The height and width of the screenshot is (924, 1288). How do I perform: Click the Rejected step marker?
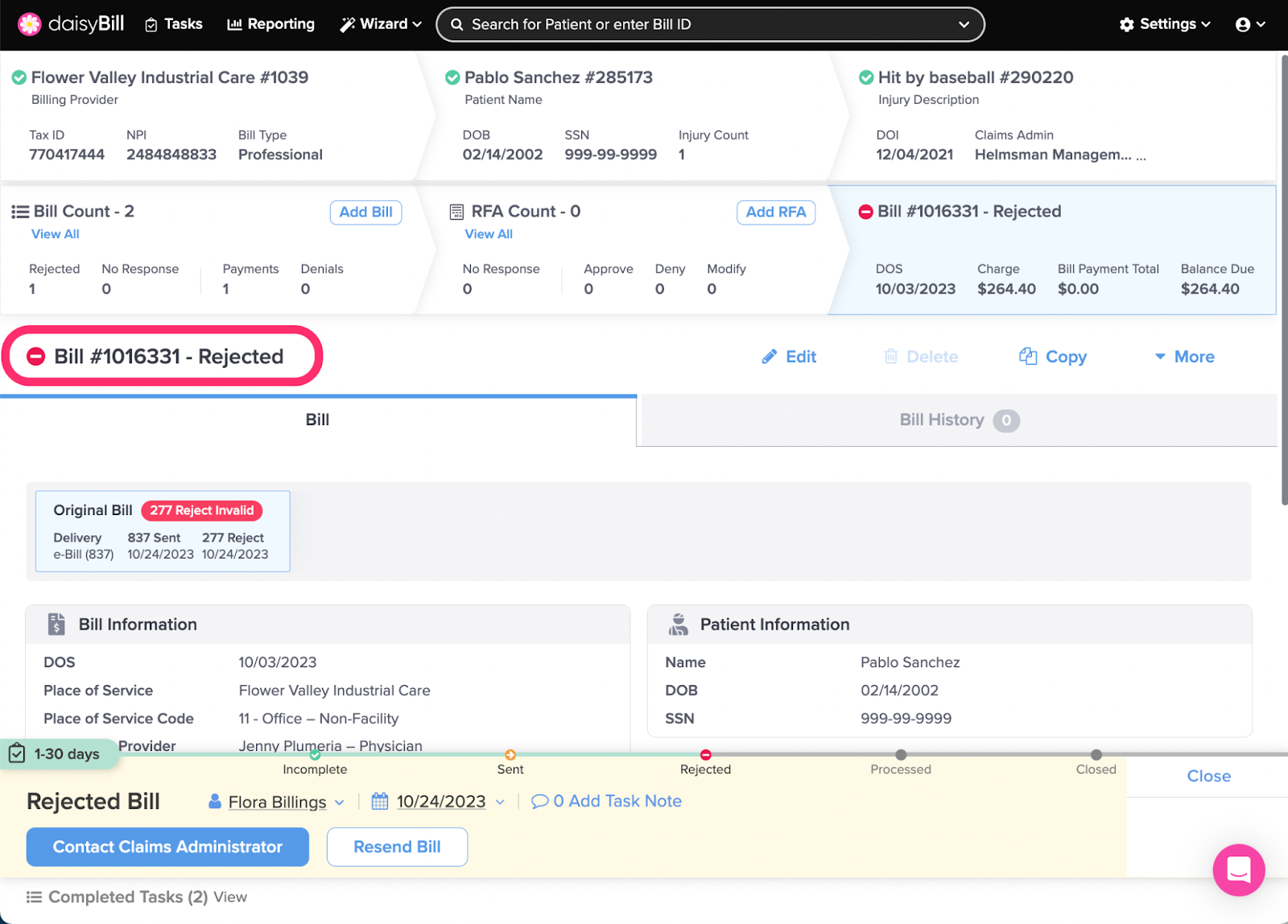[x=705, y=755]
